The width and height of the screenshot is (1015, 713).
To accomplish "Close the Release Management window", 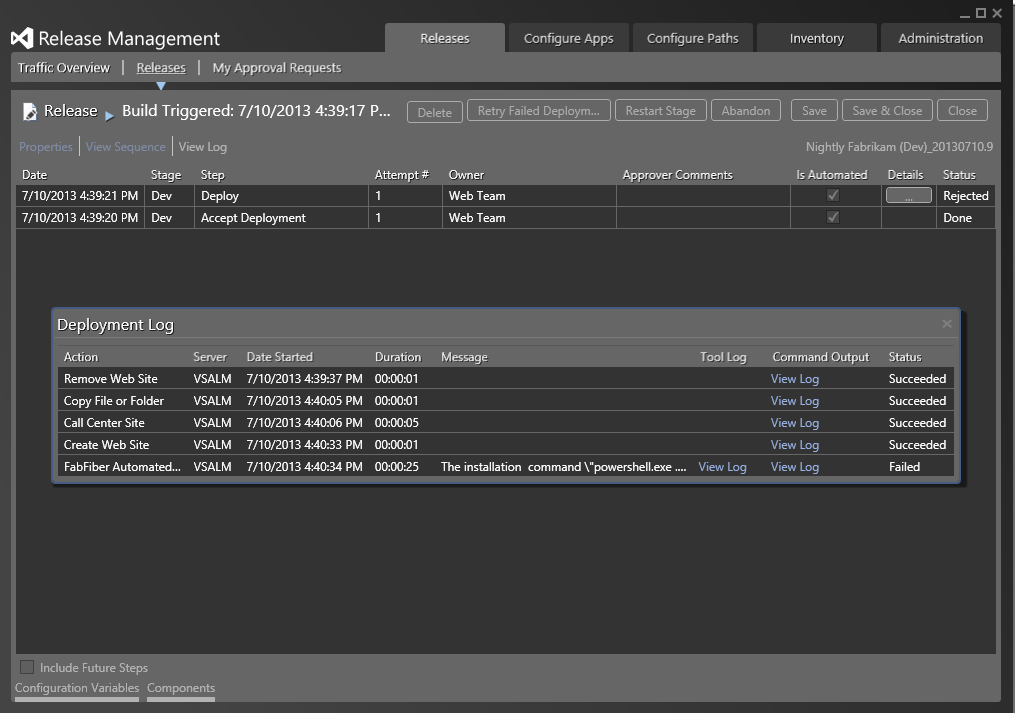I will (997, 13).
